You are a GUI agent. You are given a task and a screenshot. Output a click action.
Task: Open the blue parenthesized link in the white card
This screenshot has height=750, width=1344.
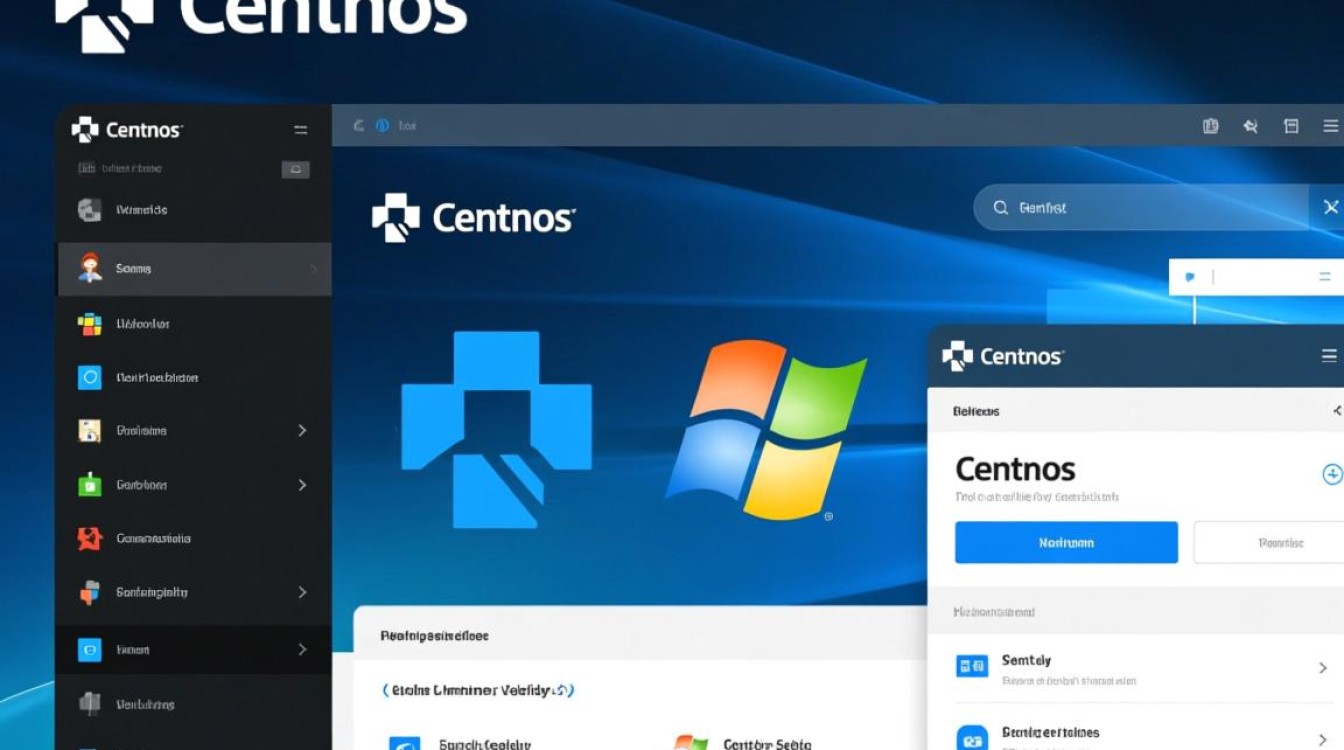point(479,690)
